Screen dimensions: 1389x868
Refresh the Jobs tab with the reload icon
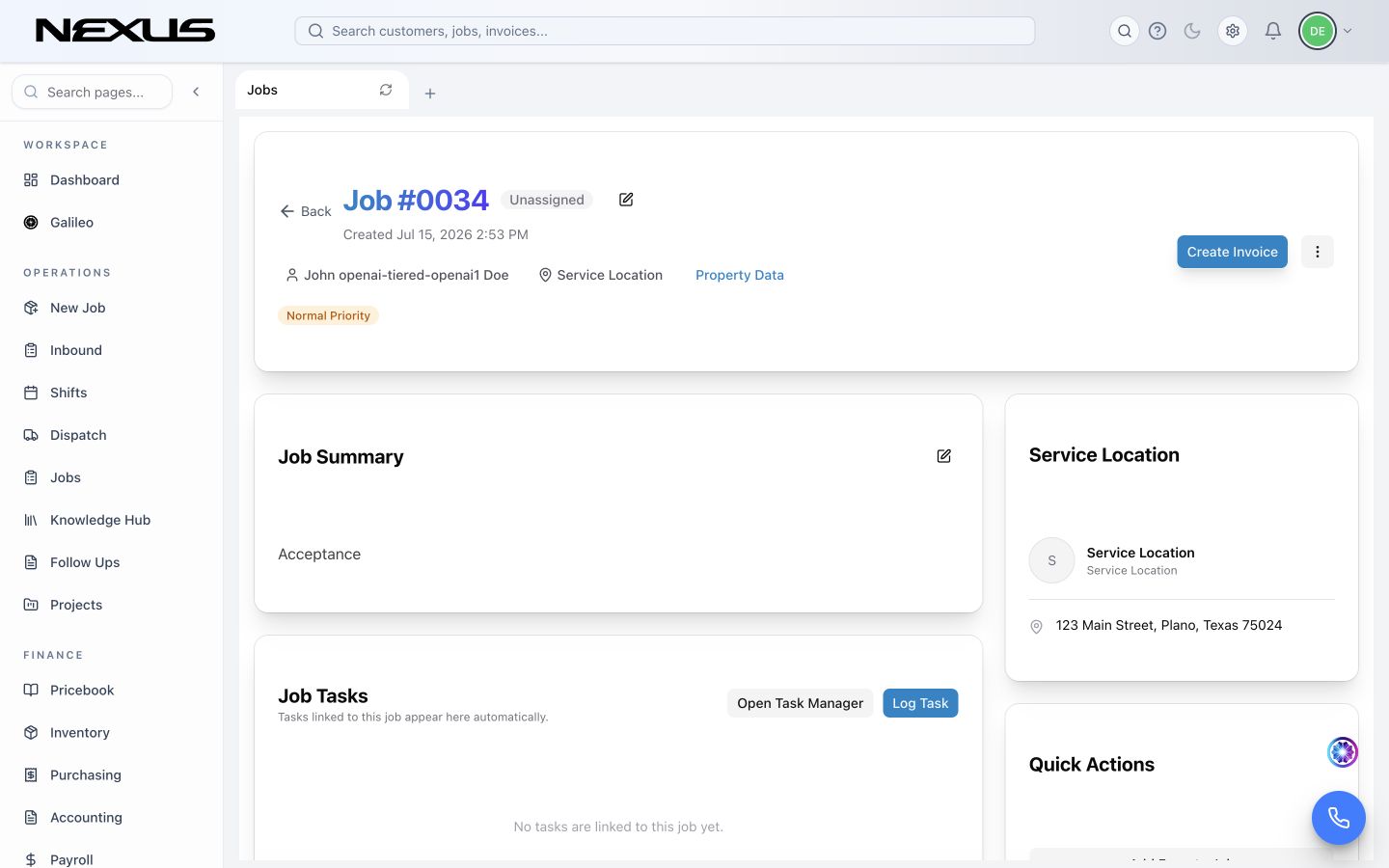pos(386,90)
